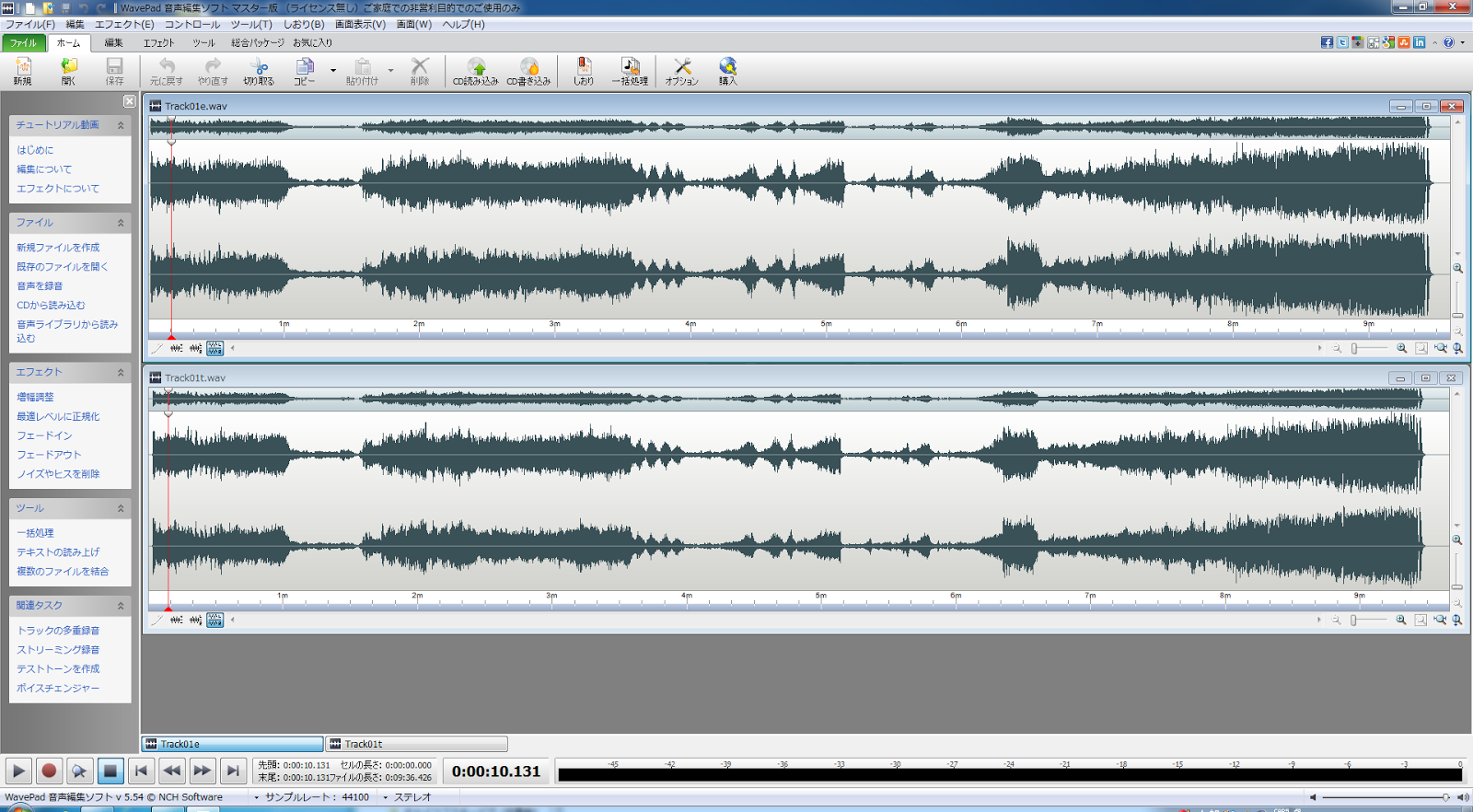Click zoom out magnifier in Track01t window
The width and height of the screenshot is (1473, 812).
[1336, 620]
